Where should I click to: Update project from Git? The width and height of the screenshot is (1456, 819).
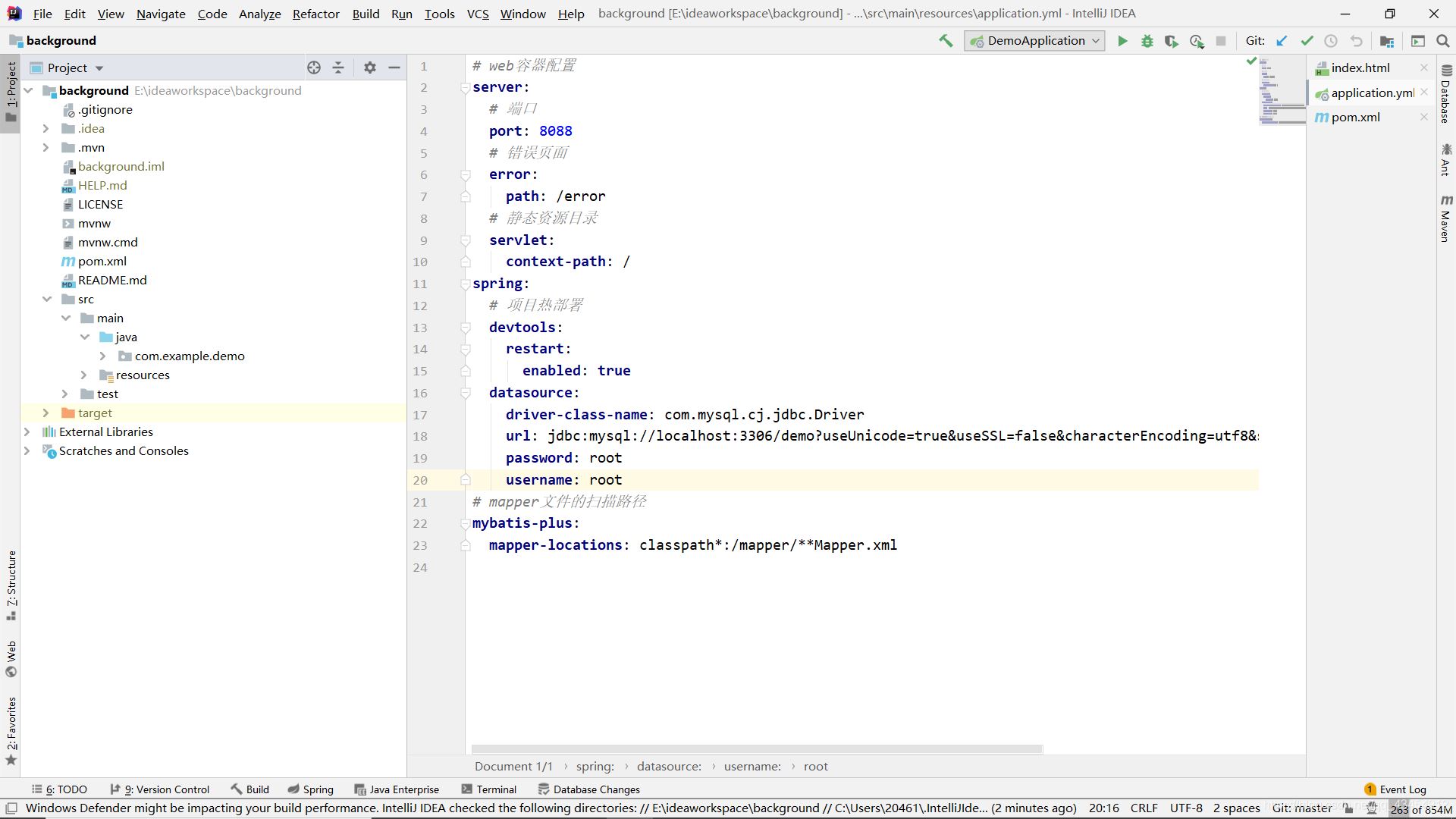pyautogui.click(x=1282, y=41)
